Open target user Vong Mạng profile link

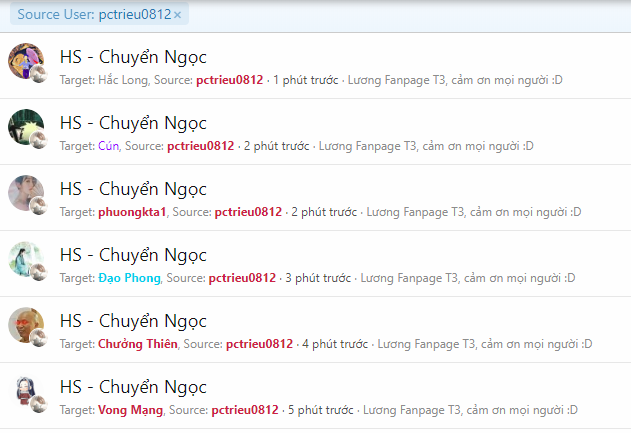coord(130,410)
